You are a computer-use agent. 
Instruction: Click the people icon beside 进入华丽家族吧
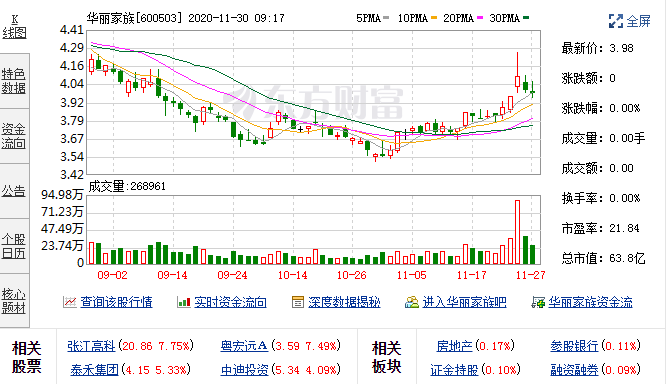click(x=412, y=302)
